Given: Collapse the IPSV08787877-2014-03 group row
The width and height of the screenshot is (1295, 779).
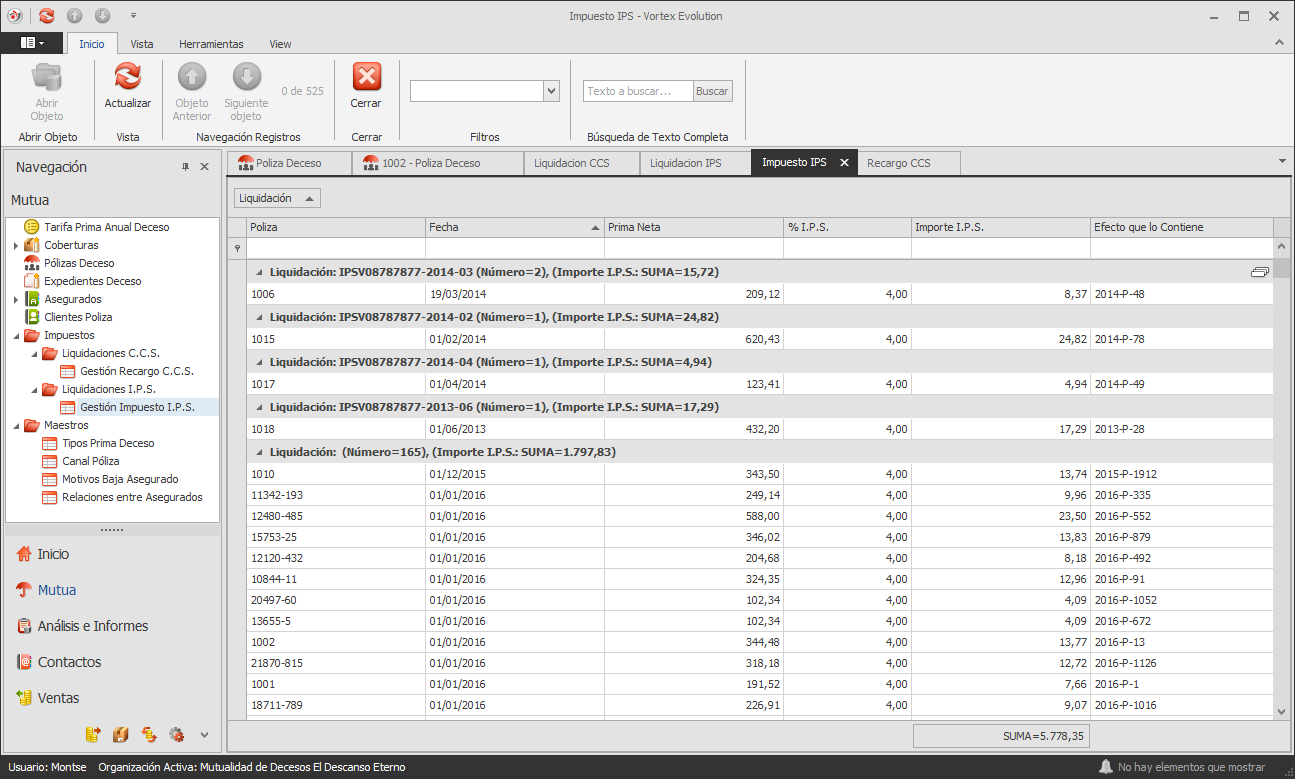Looking at the screenshot, I should click(x=259, y=272).
